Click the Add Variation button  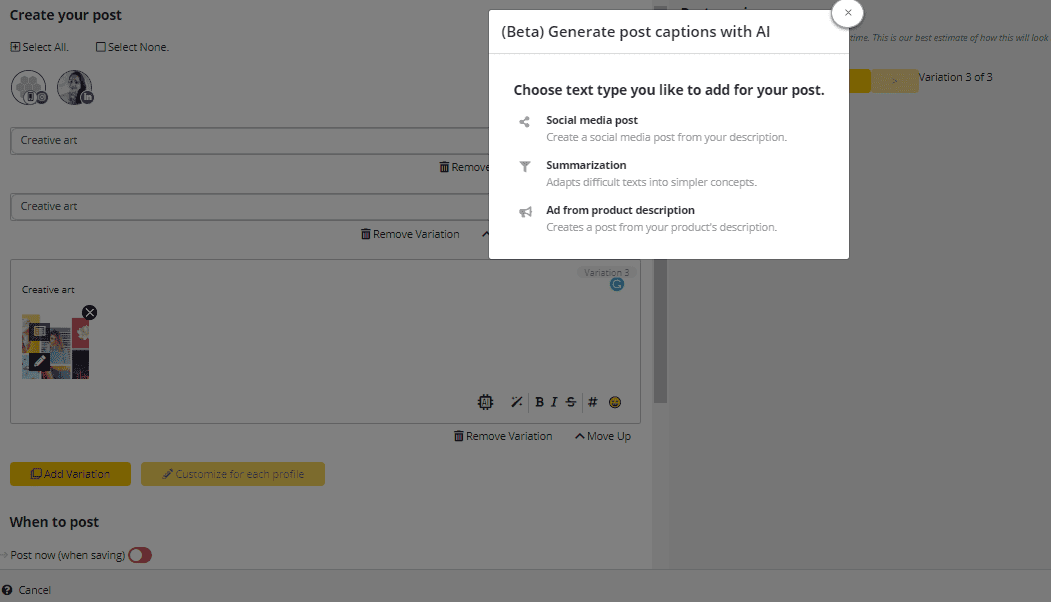[x=70, y=474]
